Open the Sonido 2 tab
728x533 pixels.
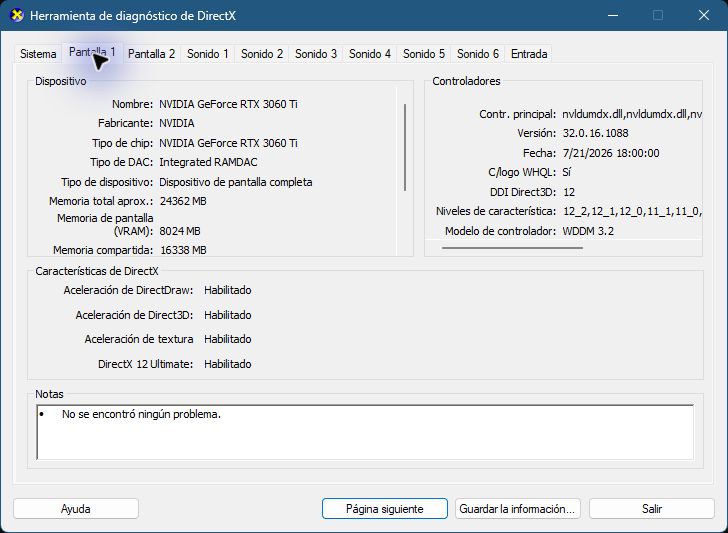[x=262, y=54]
